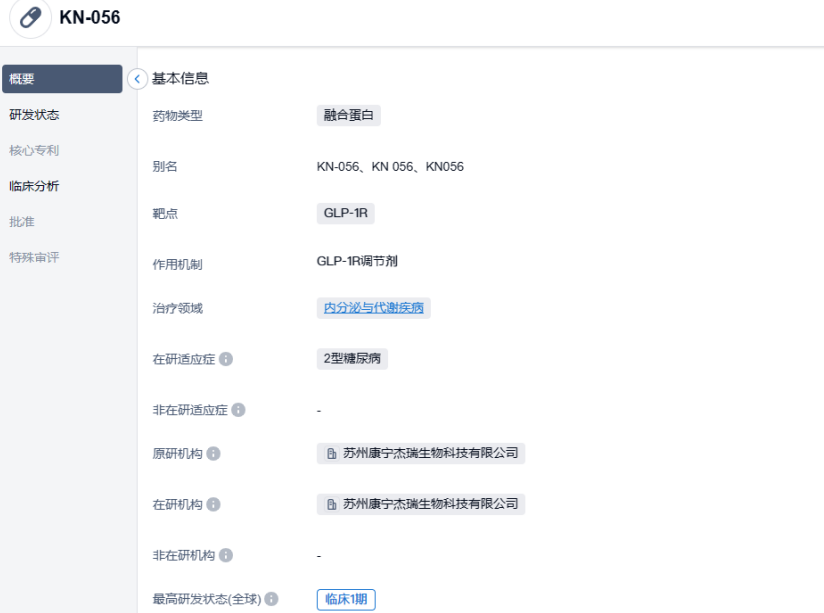Click info icon beside 原研机构

tap(213, 454)
